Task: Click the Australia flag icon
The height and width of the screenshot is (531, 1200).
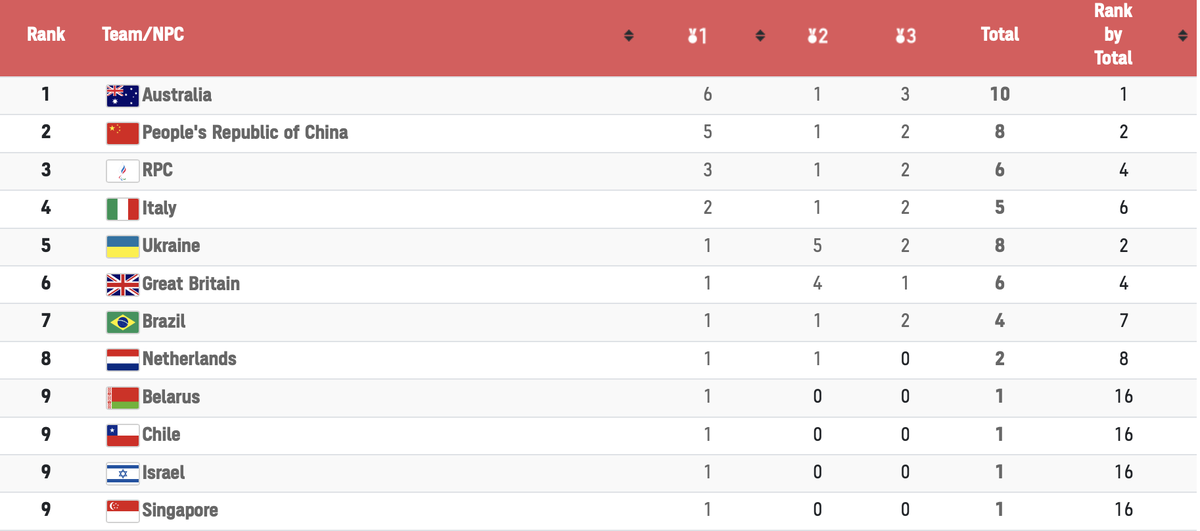Action: 122,96
